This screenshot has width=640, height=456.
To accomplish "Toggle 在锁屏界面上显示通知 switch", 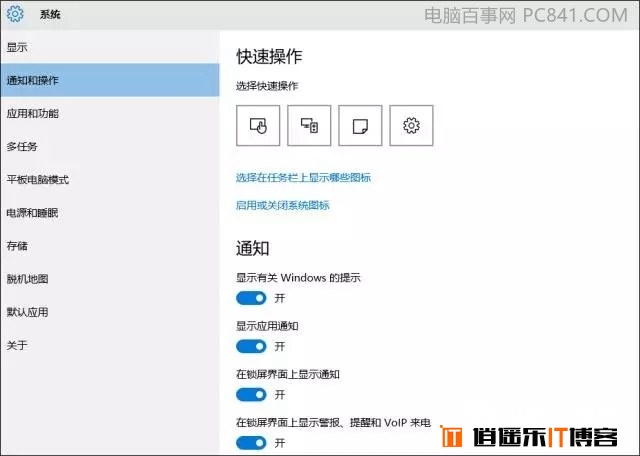I will (x=251, y=394).
